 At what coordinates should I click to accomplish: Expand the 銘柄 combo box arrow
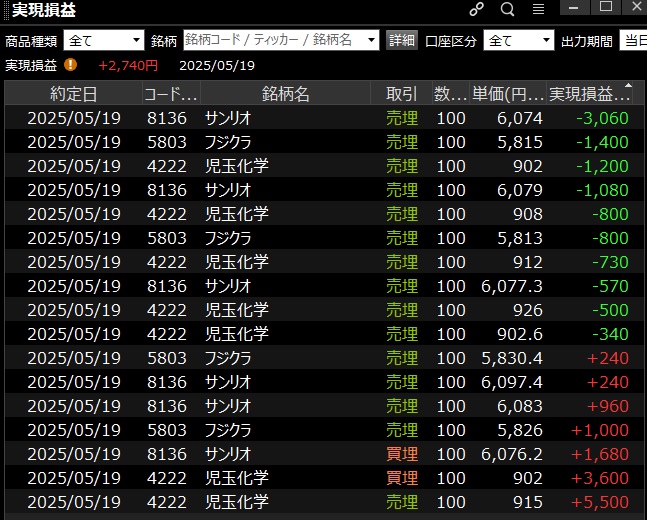[x=371, y=40]
